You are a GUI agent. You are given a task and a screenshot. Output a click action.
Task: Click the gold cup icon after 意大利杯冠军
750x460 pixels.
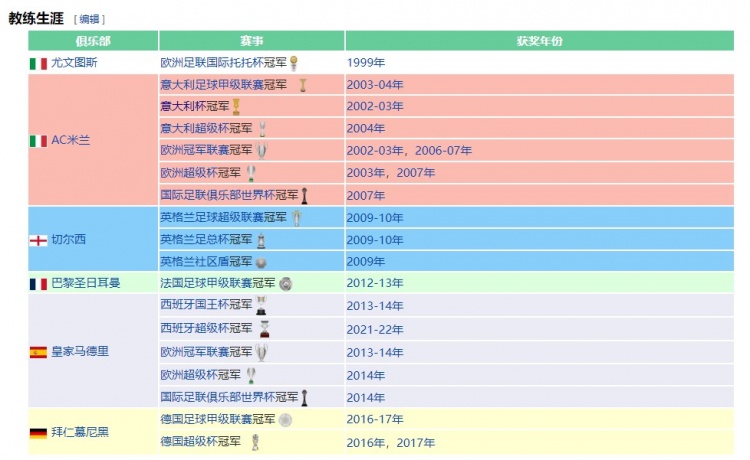click(x=236, y=107)
